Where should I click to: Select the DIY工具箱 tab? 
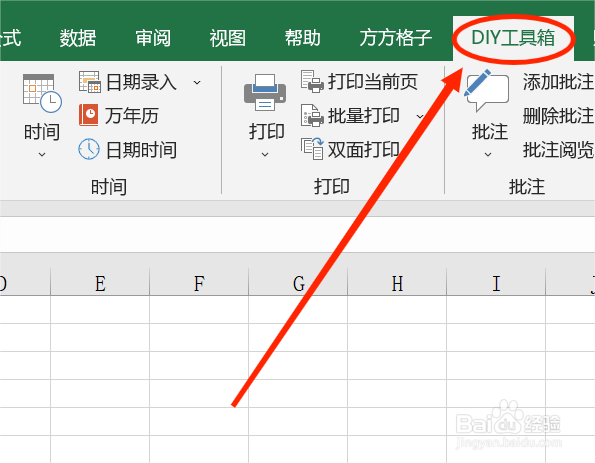pyautogui.click(x=513, y=38)
